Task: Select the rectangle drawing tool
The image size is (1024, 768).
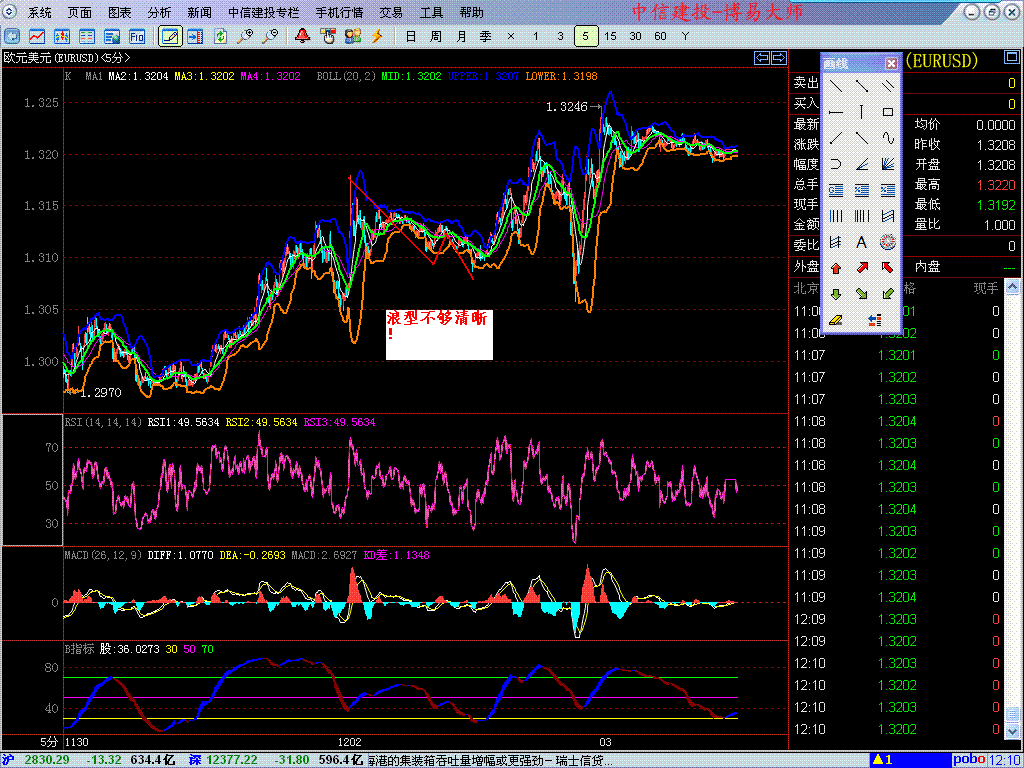Action: point(887,112)
